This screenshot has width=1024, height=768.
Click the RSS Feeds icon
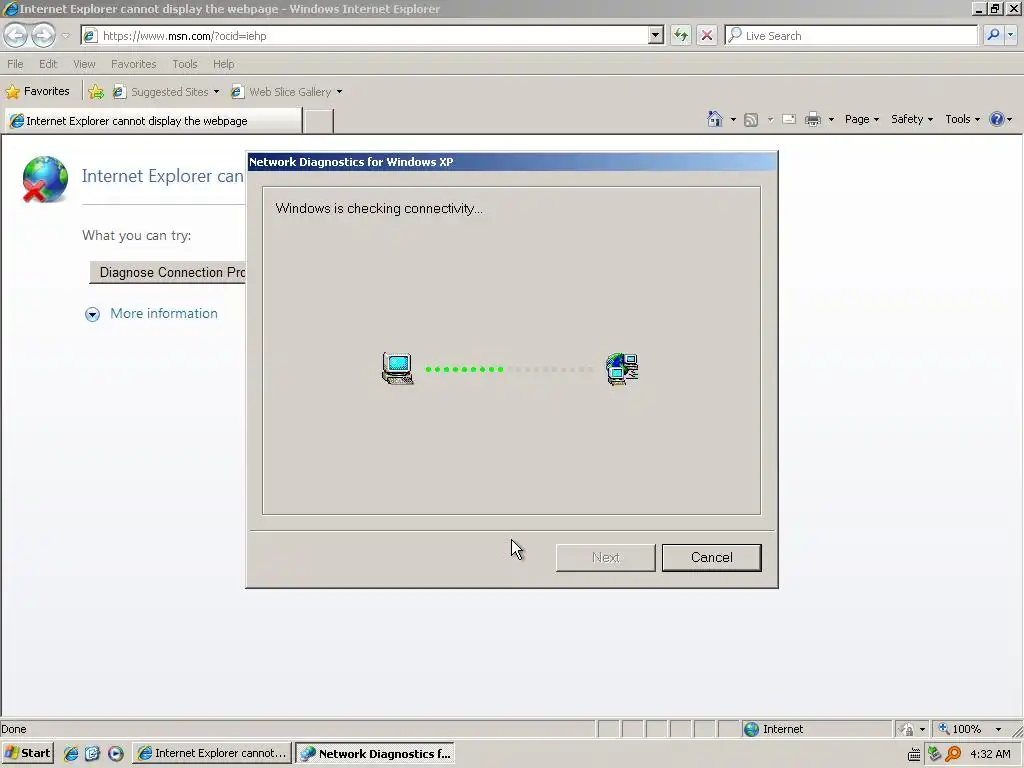tap(751, 120)
